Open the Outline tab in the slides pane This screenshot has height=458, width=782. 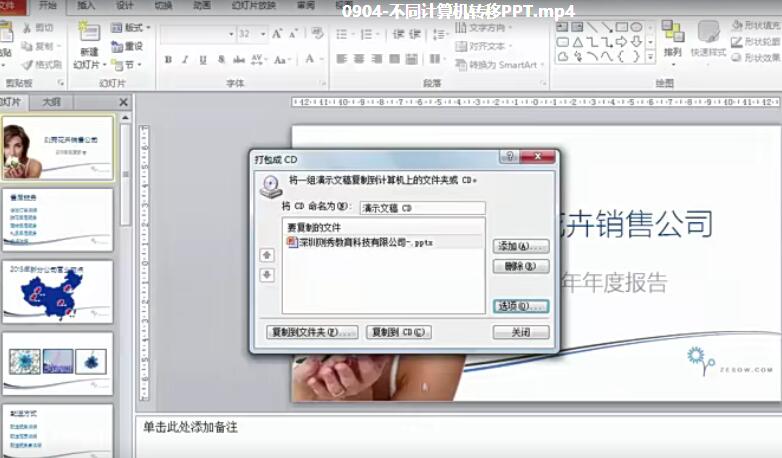point(51,102)
